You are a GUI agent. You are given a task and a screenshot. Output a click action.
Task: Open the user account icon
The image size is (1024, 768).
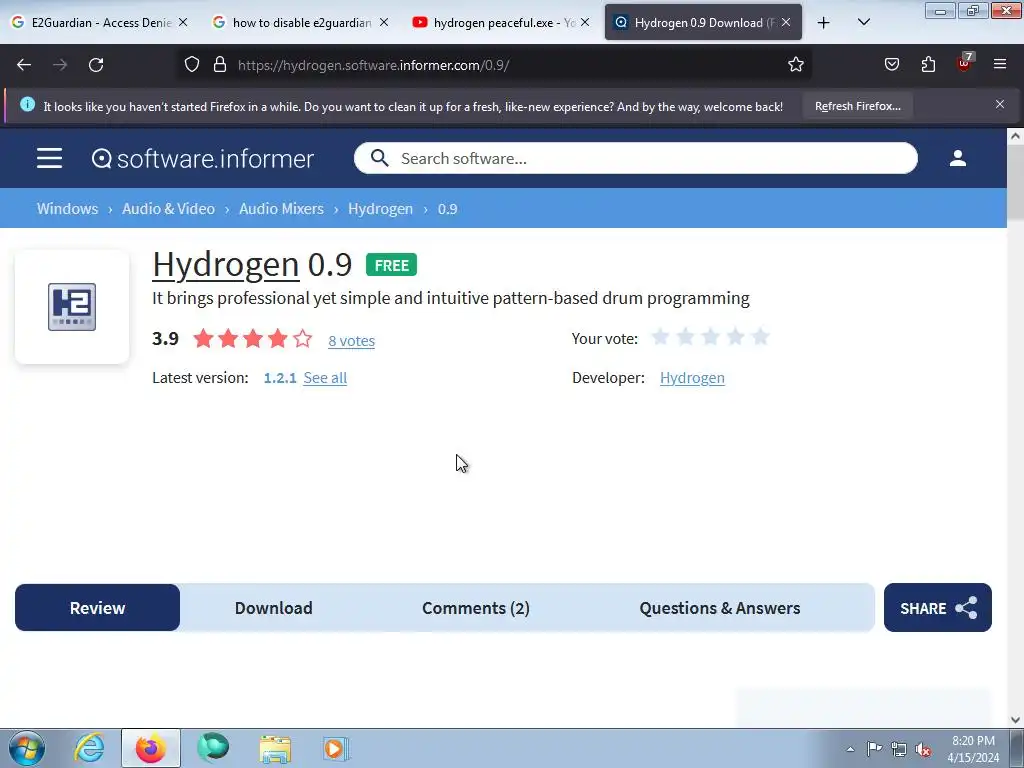(958, 158)
